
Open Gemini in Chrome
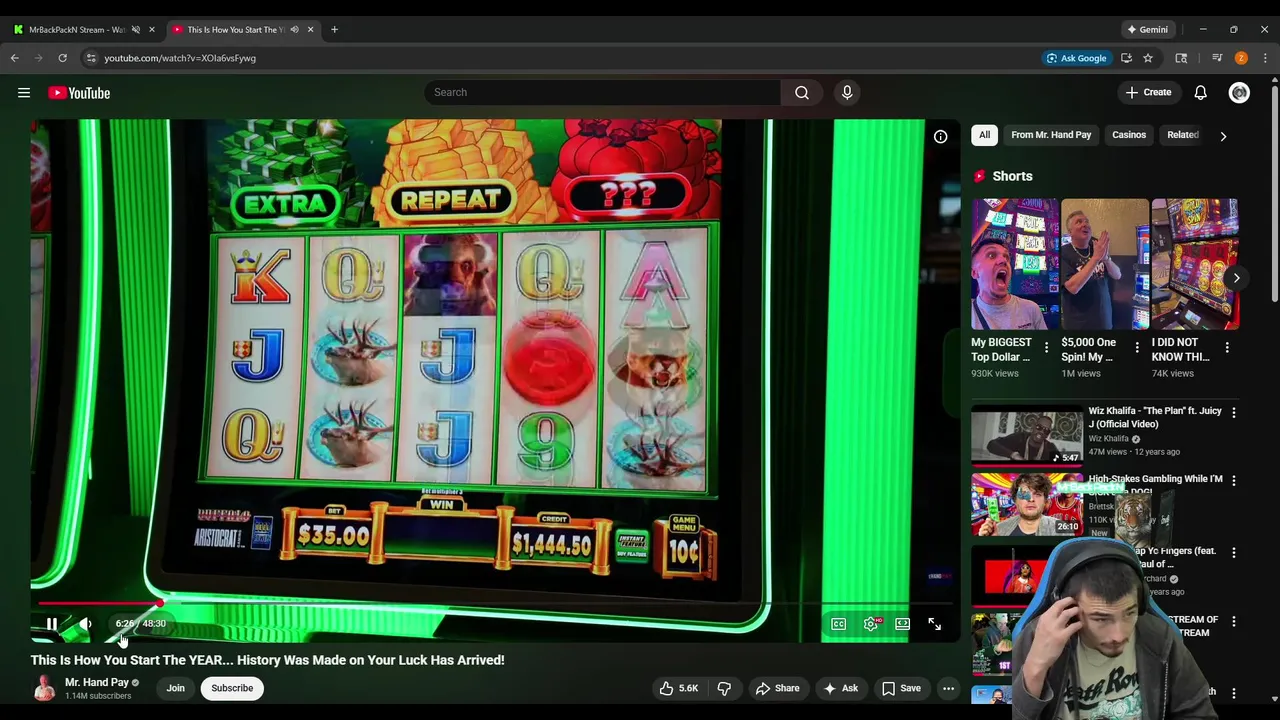click(x=1147, y=30)
